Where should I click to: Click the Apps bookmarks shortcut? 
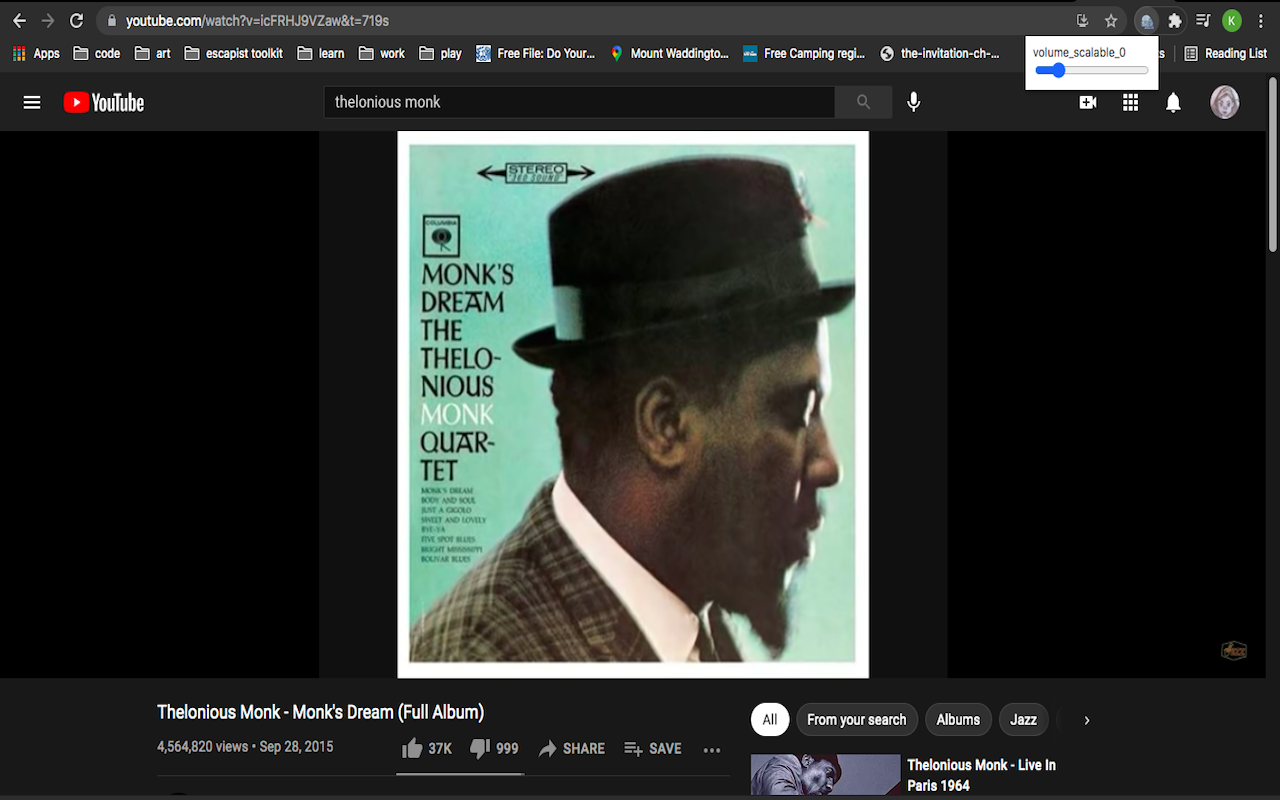(36, 53)
